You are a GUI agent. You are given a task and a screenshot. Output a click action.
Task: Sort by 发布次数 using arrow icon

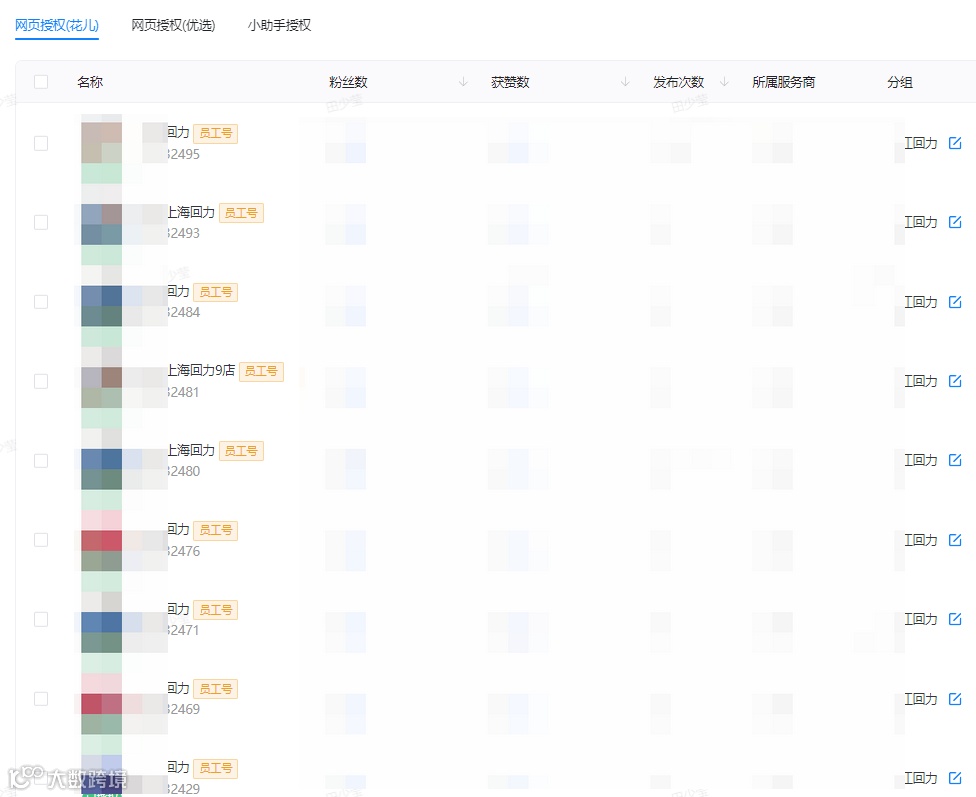tap(724, 82)
